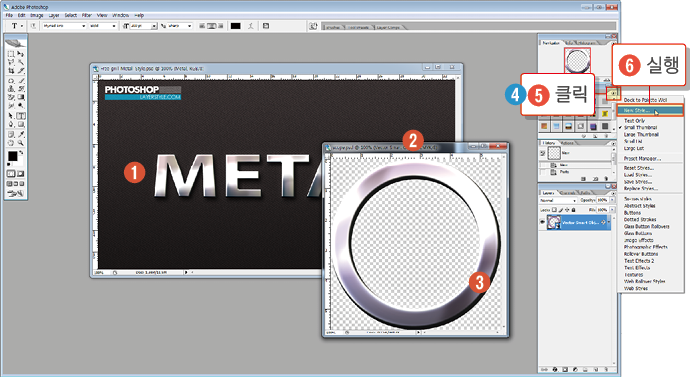This screenshot has height=377, width=690.
Task: Choose Small Thumbnail view option
Action: click(640, 128)
